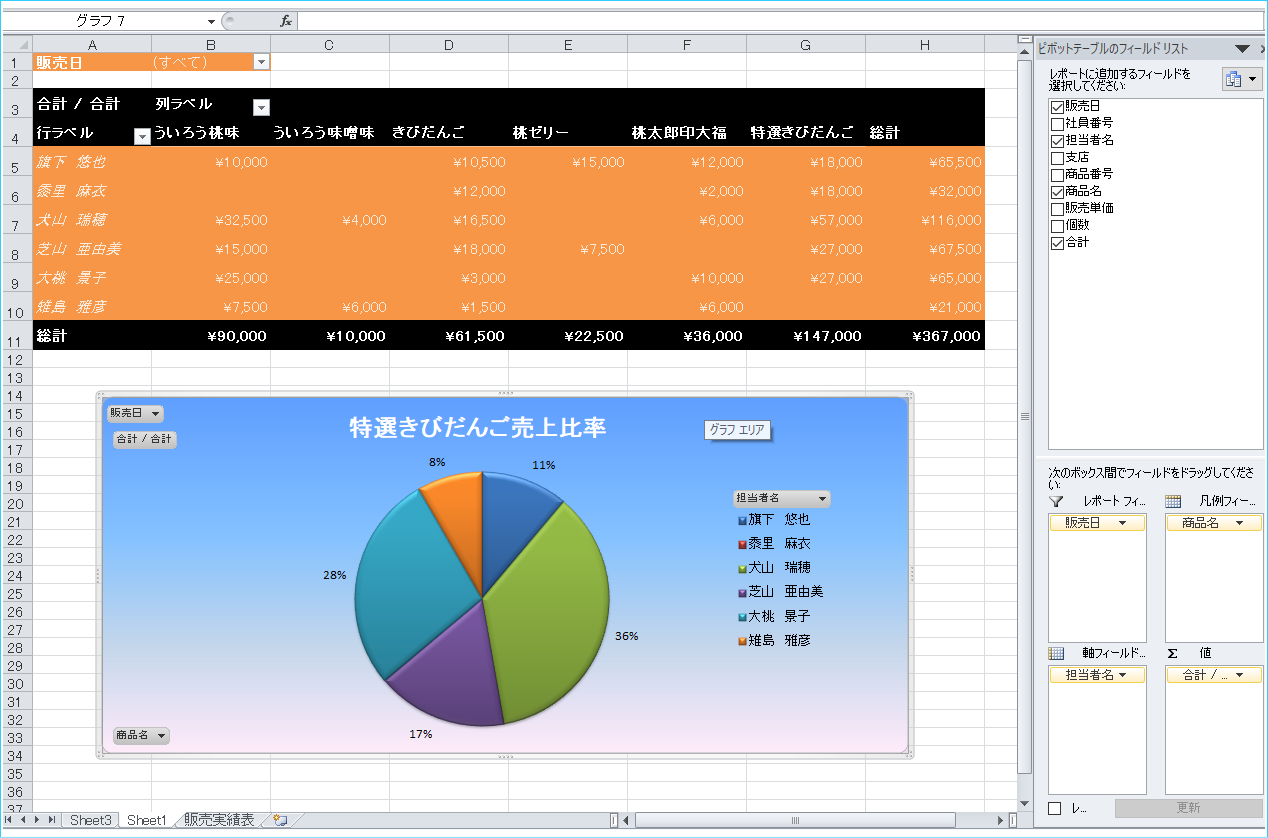Click the 商品名 field button on chart
Image resolution: width=1268 pixels, height=838 pixels.
point(141,735)
